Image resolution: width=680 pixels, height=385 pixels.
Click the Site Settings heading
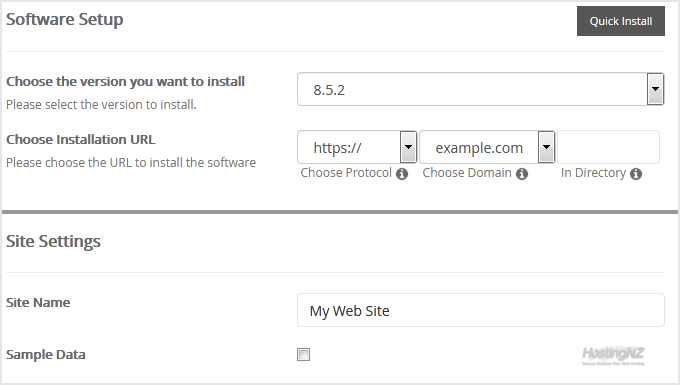tap(53, 241)
